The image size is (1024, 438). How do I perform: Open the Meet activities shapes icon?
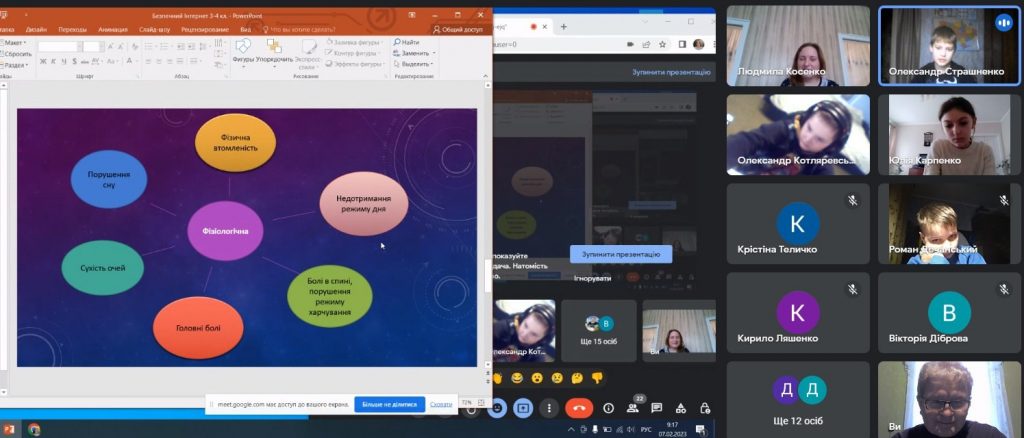point(681,408)
